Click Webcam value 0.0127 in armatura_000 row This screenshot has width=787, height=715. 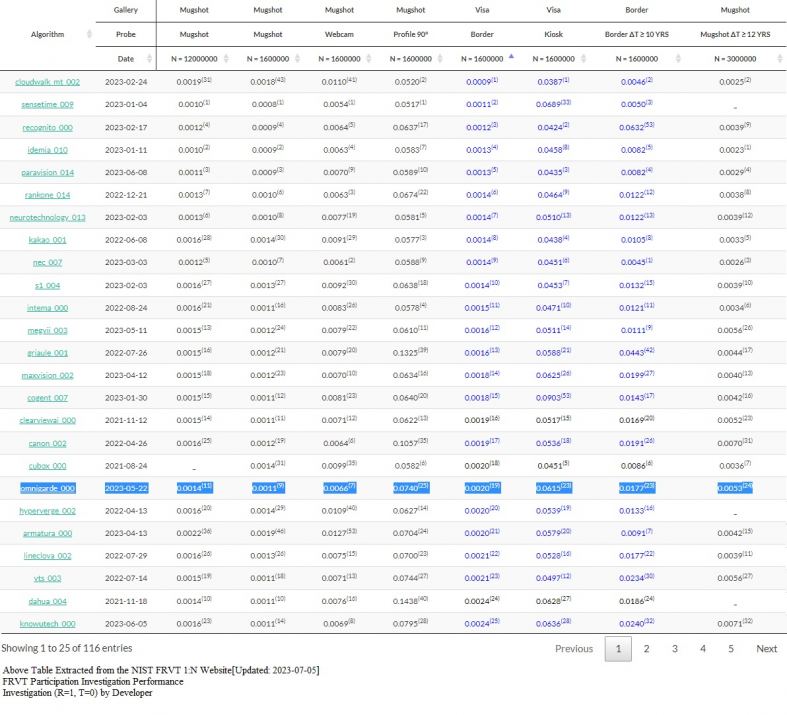tap(339, 533)
